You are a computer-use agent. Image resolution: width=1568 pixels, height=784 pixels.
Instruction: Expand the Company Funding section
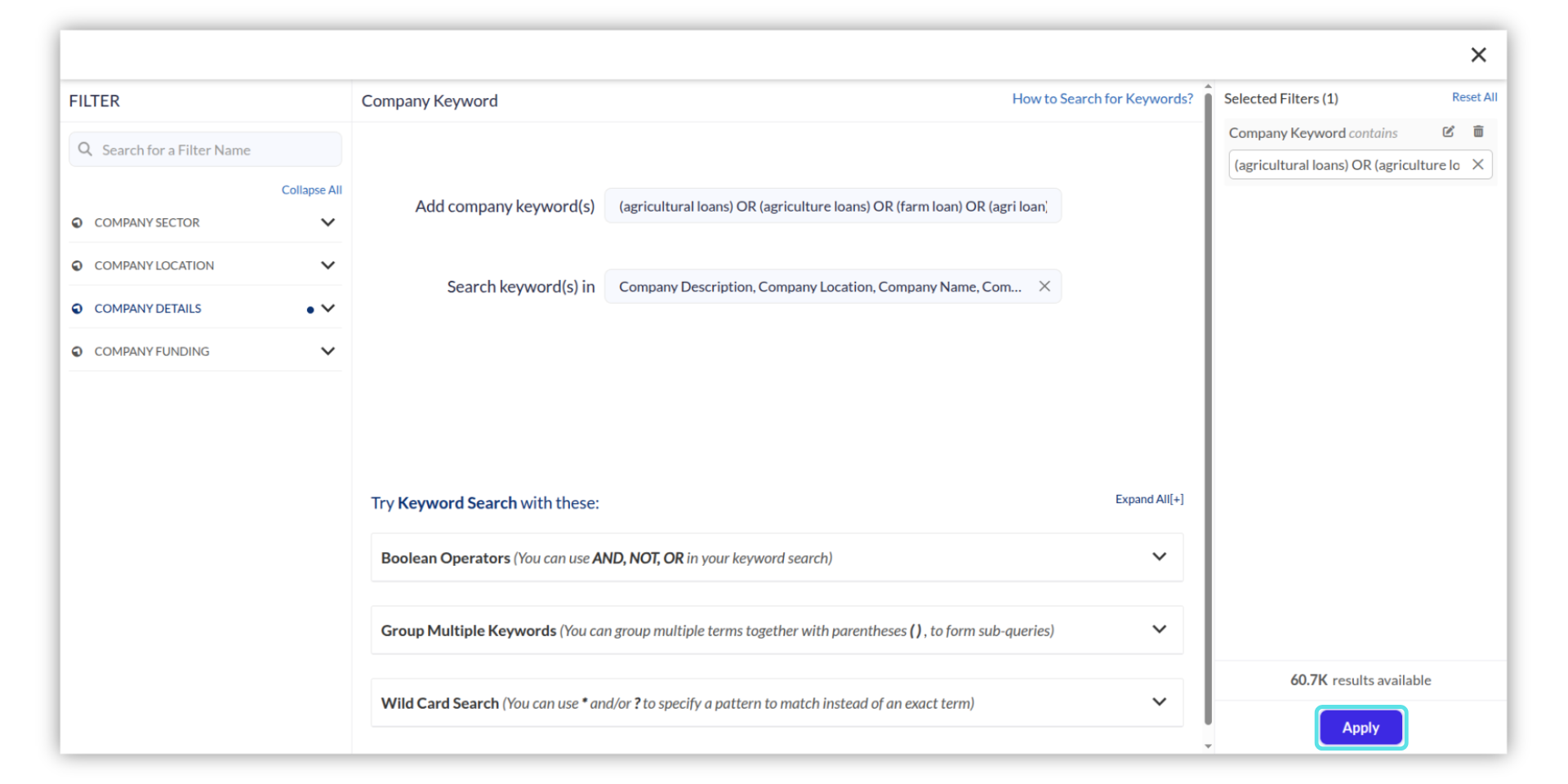click(327, 351)
